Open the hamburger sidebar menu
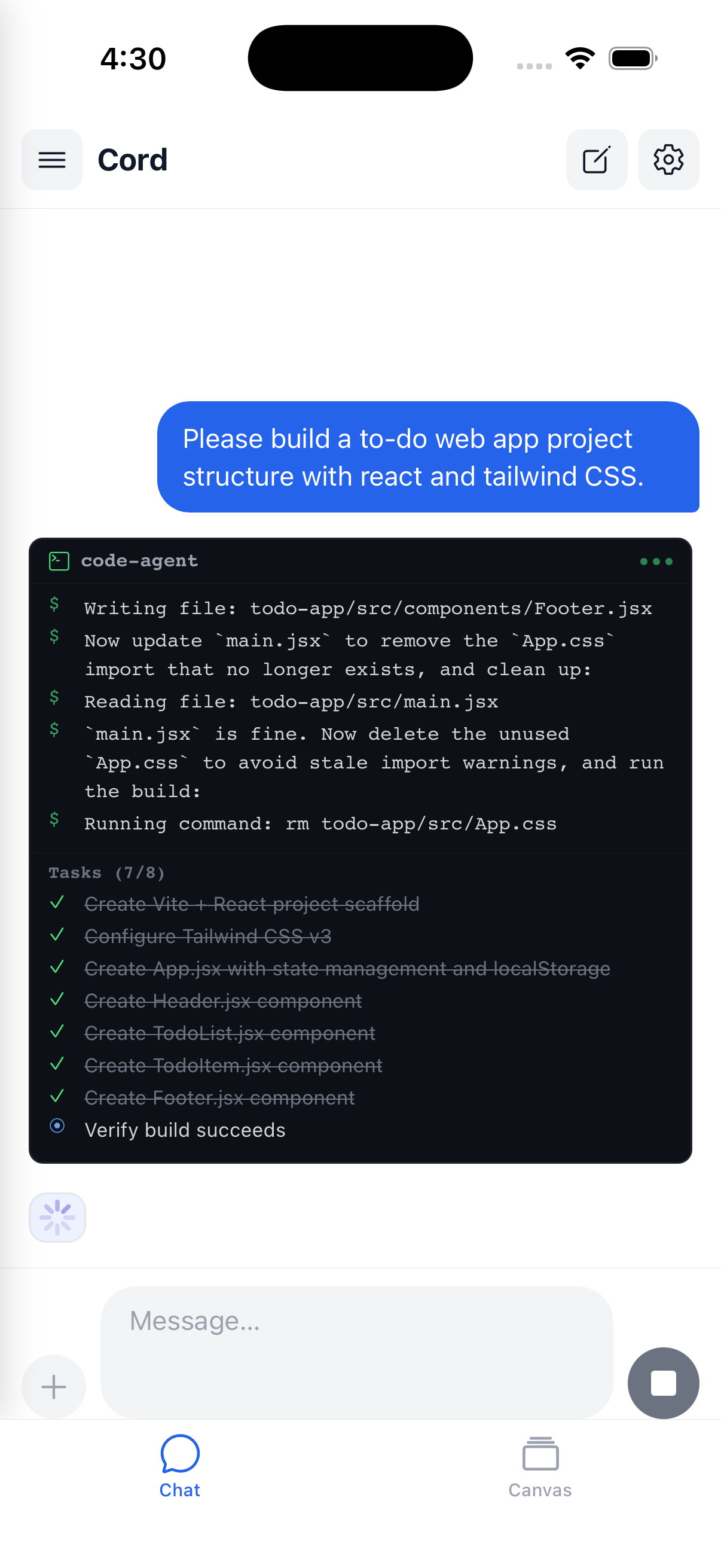The height and width of the screenshot is (1568, 721). (52, 160)
